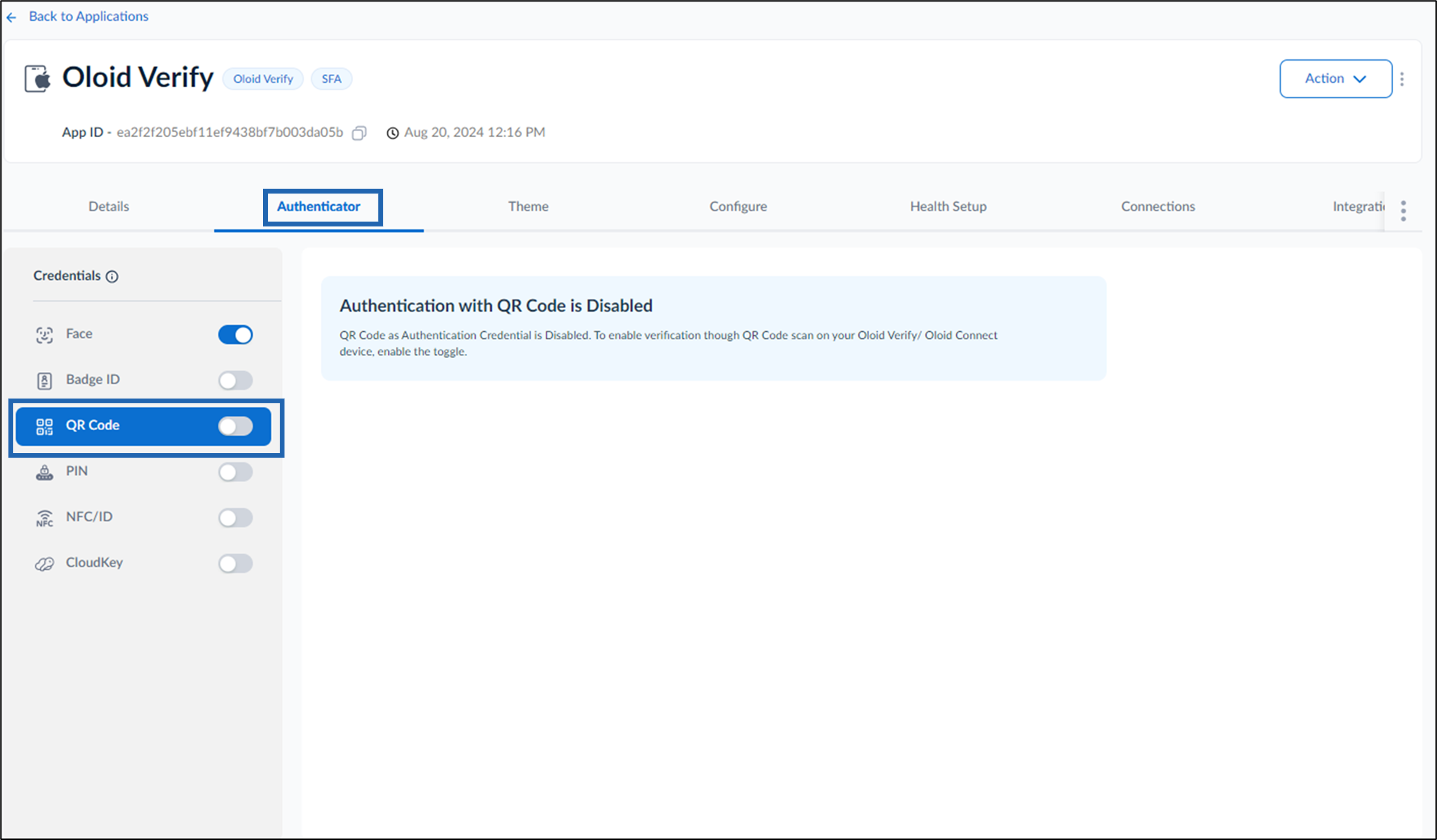Screen dimensions: 1437x840
Task: Click the back arrow icon
Action: 11,17
